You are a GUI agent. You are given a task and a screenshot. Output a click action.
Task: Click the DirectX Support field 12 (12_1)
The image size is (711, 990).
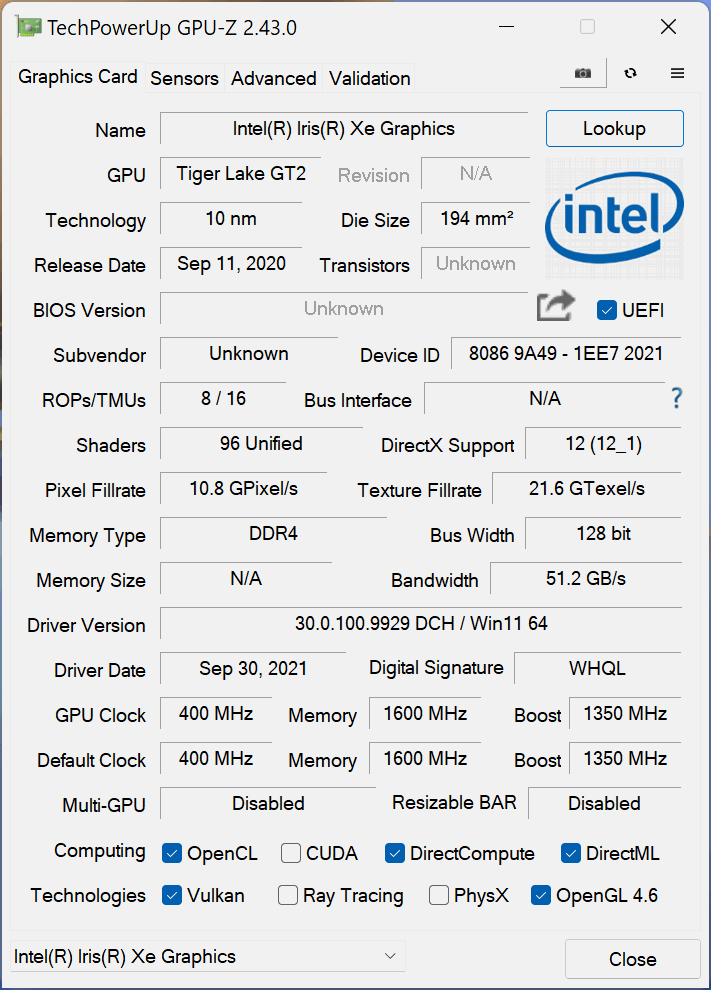click(x=604, y=443)
